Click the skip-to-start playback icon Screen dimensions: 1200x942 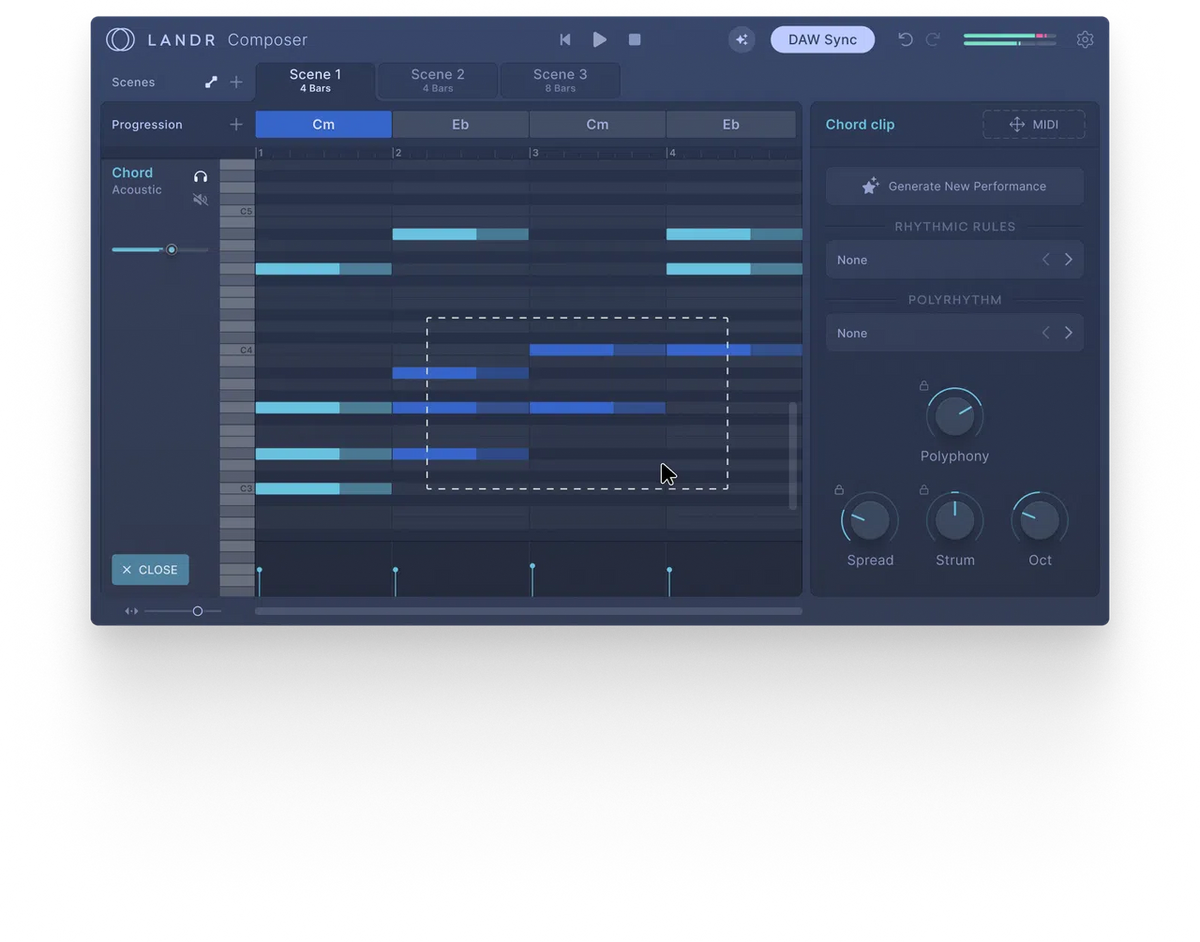pyautogui.click(x=565, y=39)
